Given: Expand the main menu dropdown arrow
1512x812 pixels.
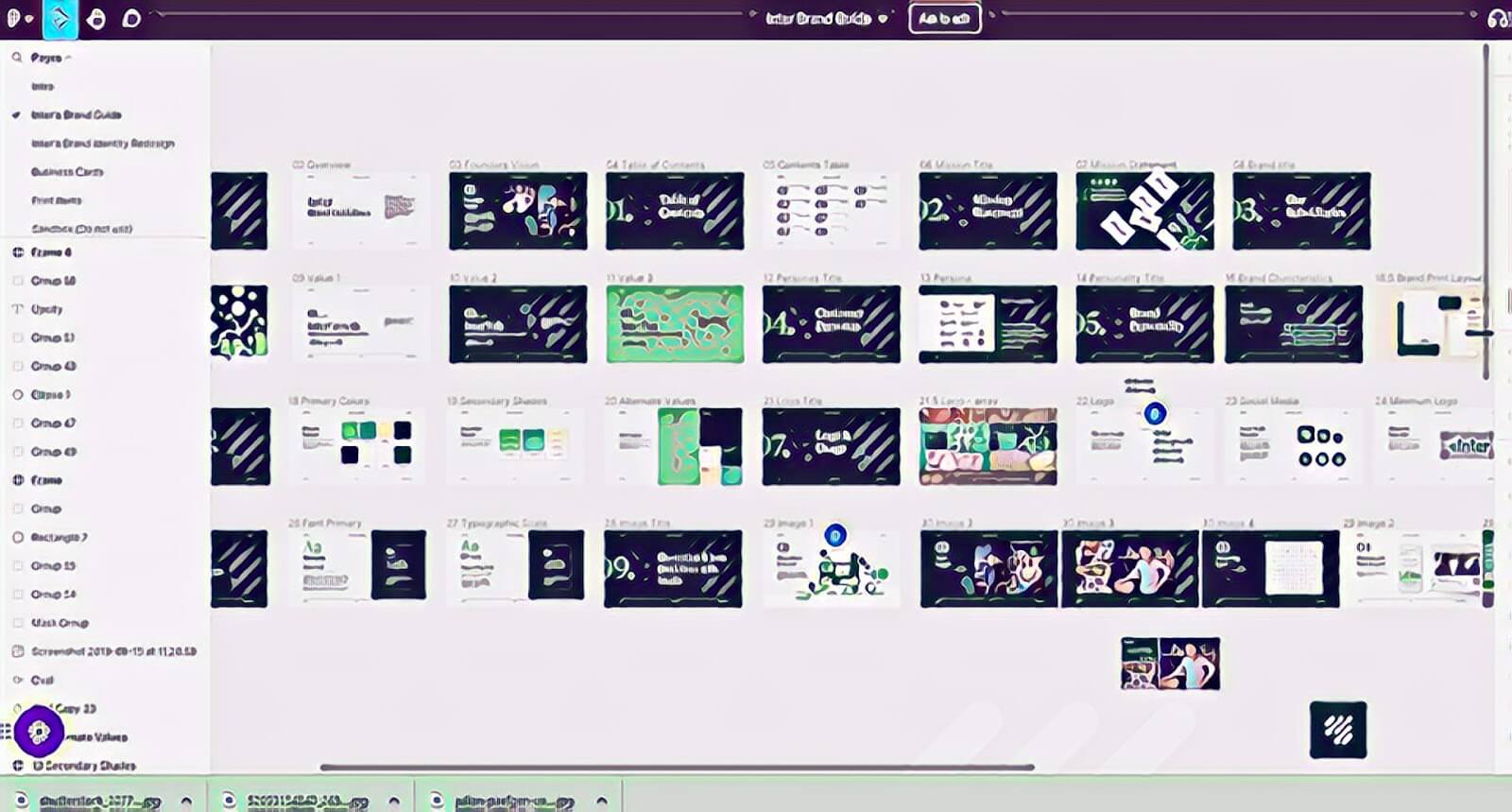Looking at the screenshot, I should click(x=29, y=18).
